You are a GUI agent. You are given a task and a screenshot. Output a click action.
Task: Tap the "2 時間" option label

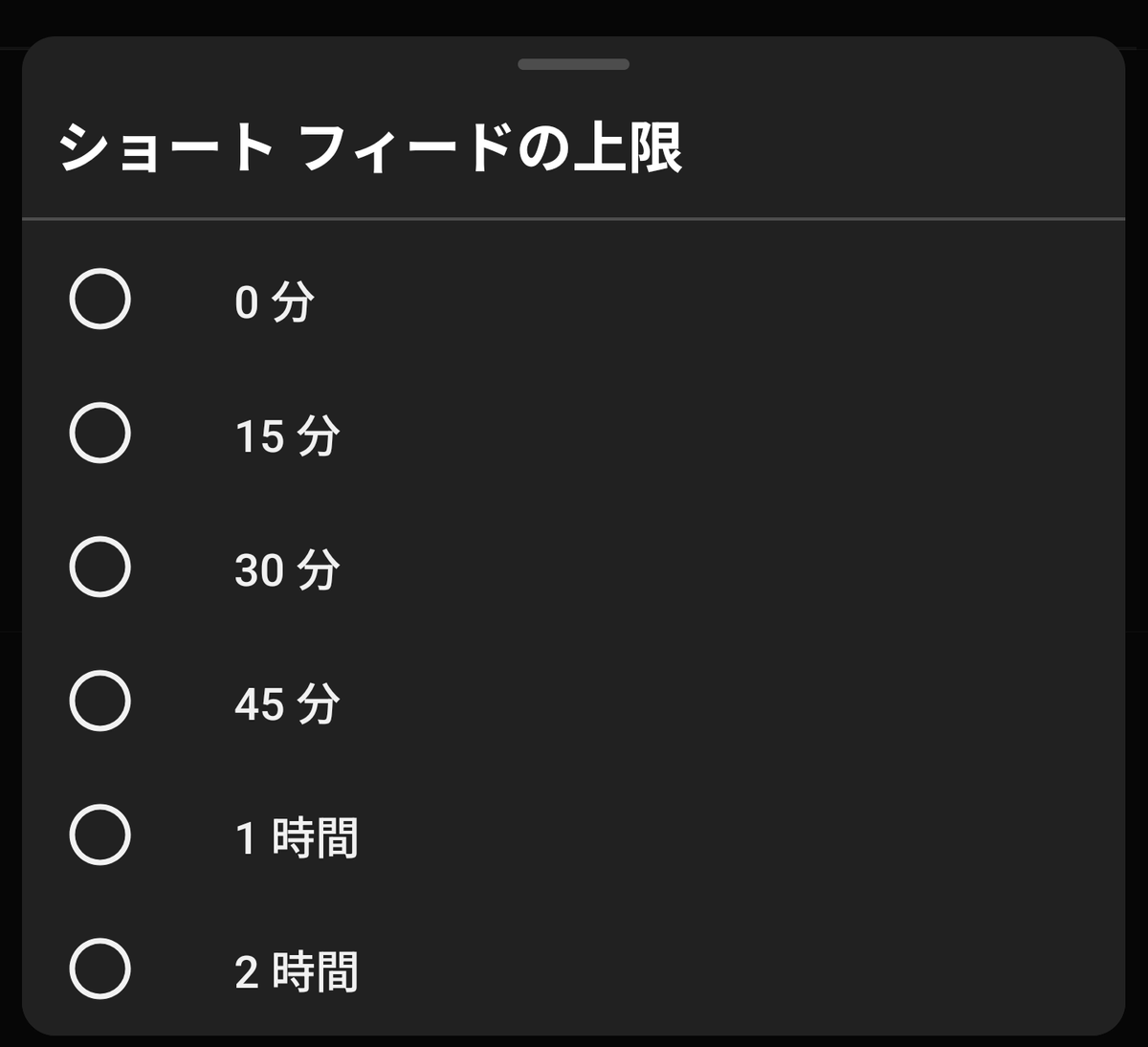pyautogui.click(x=296, y=972)
